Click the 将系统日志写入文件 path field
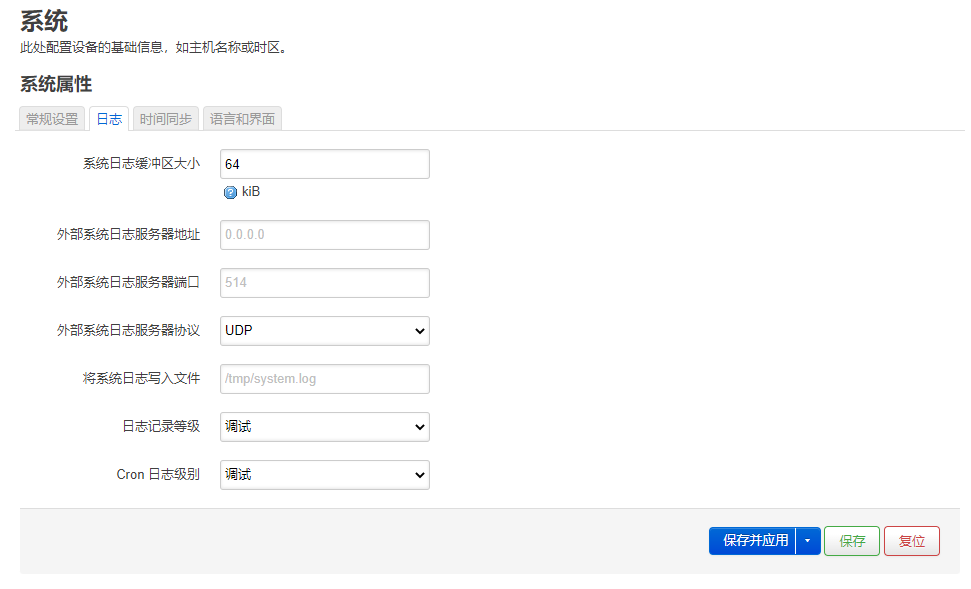 click(x=324, y=378)
